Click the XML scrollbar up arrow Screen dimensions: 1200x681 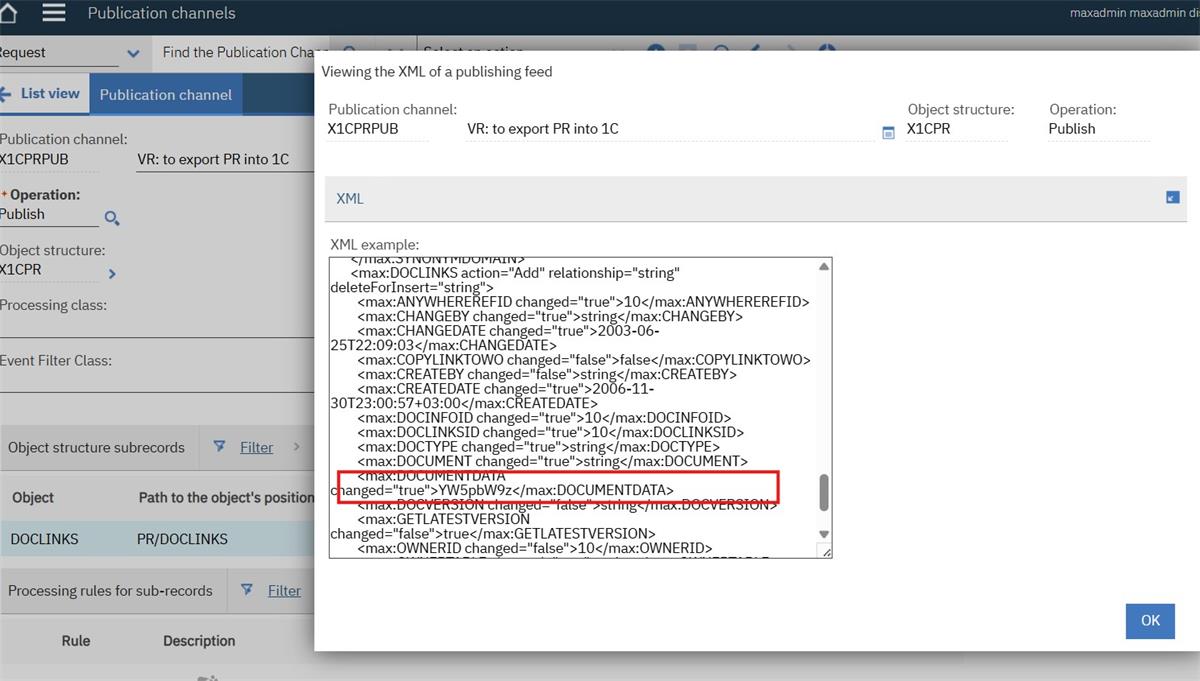click(824, 267)
